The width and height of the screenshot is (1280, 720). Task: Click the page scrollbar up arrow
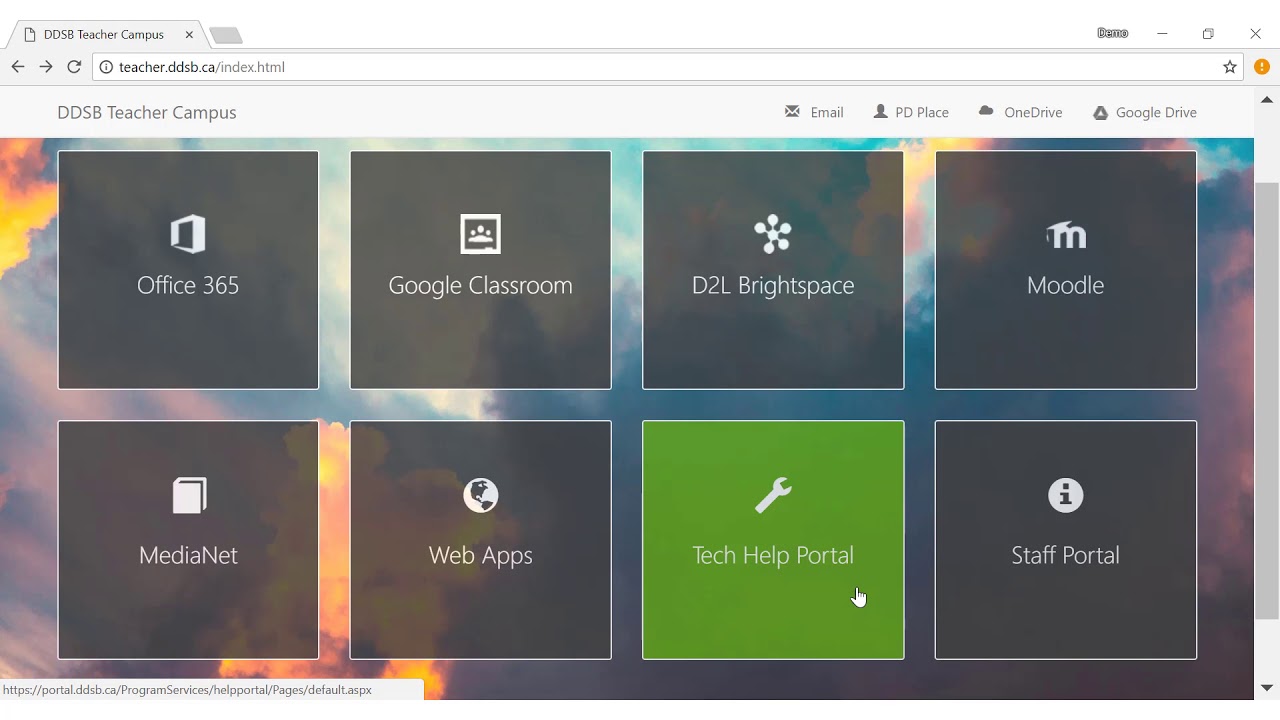[x=1267, y=99]
